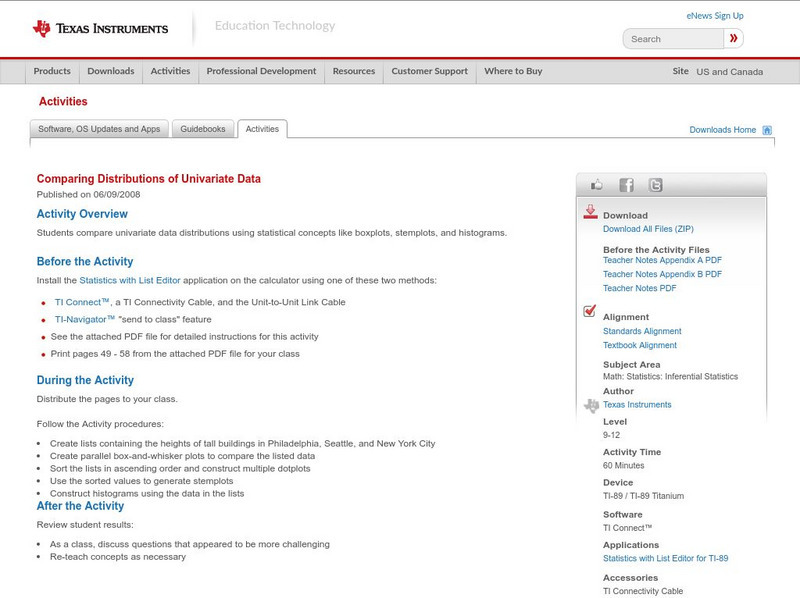The width and height of the screenshot is (800, 598).
Task: Click the Texas Instruments author icon
Action: (591, 406)
